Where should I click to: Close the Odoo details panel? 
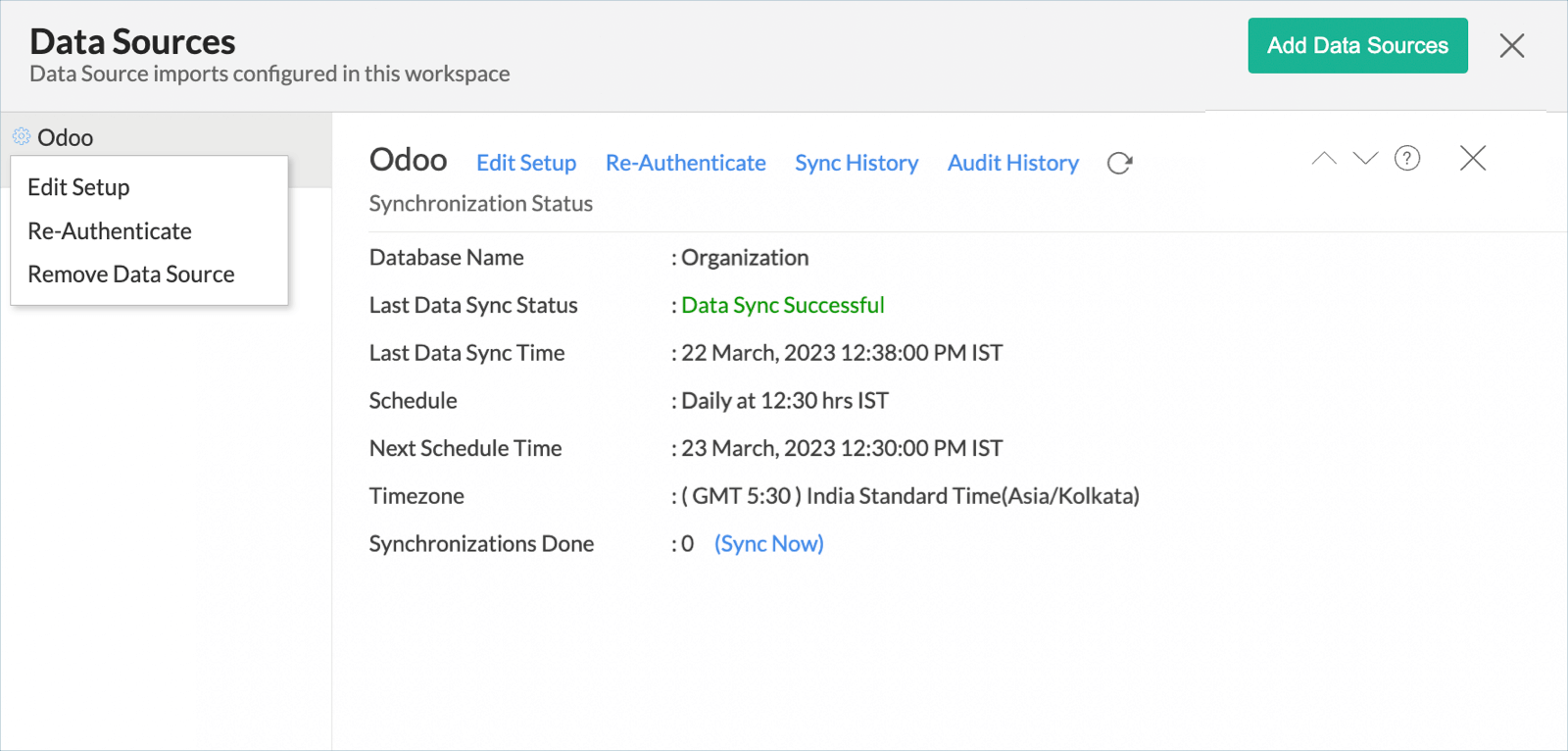tap(1472, 158)
